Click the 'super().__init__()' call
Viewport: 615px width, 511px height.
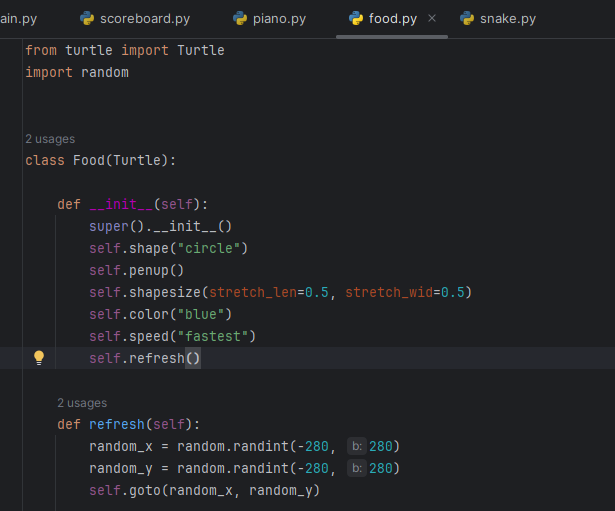160,226
